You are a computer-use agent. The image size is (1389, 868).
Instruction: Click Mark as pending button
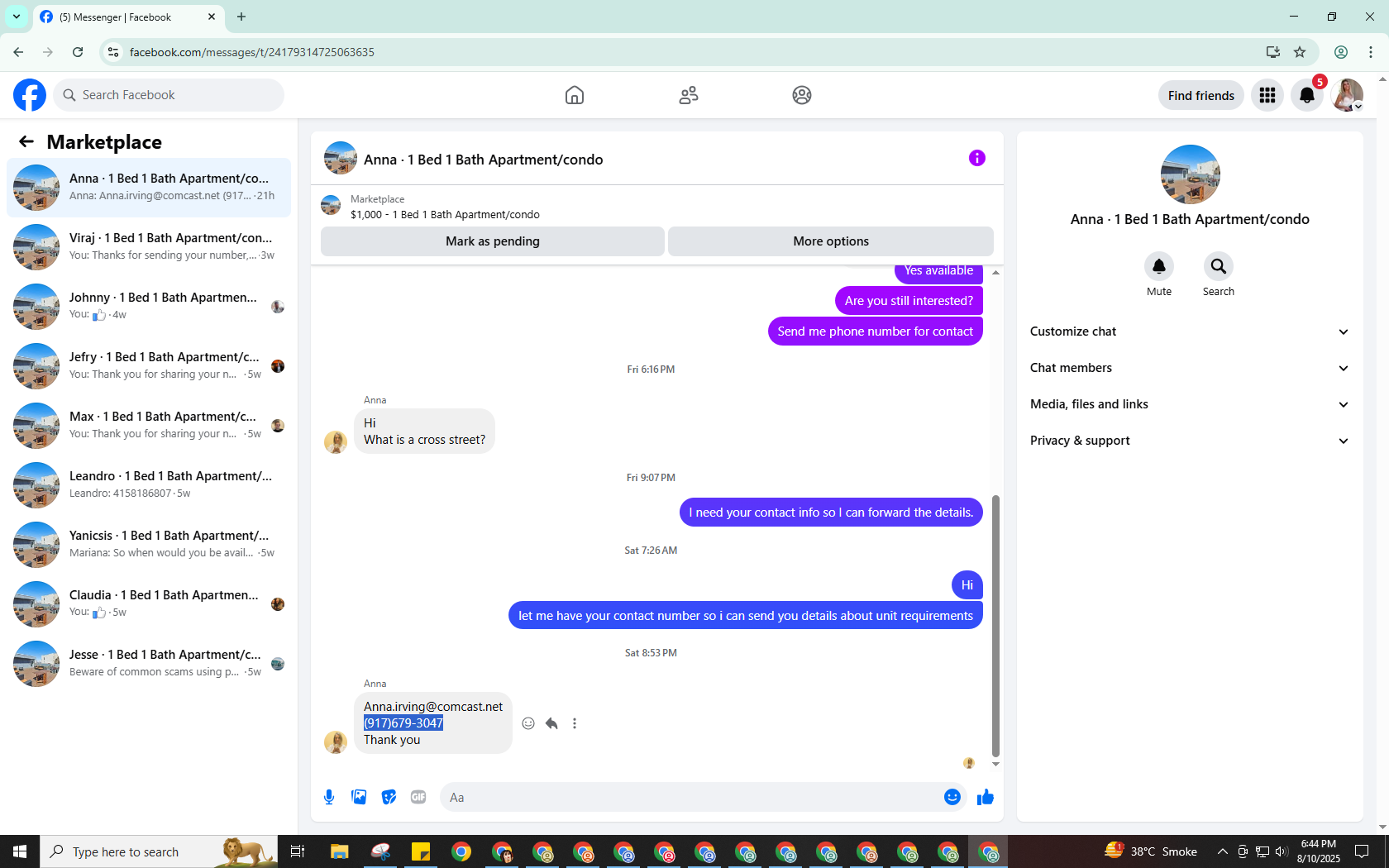493,241
